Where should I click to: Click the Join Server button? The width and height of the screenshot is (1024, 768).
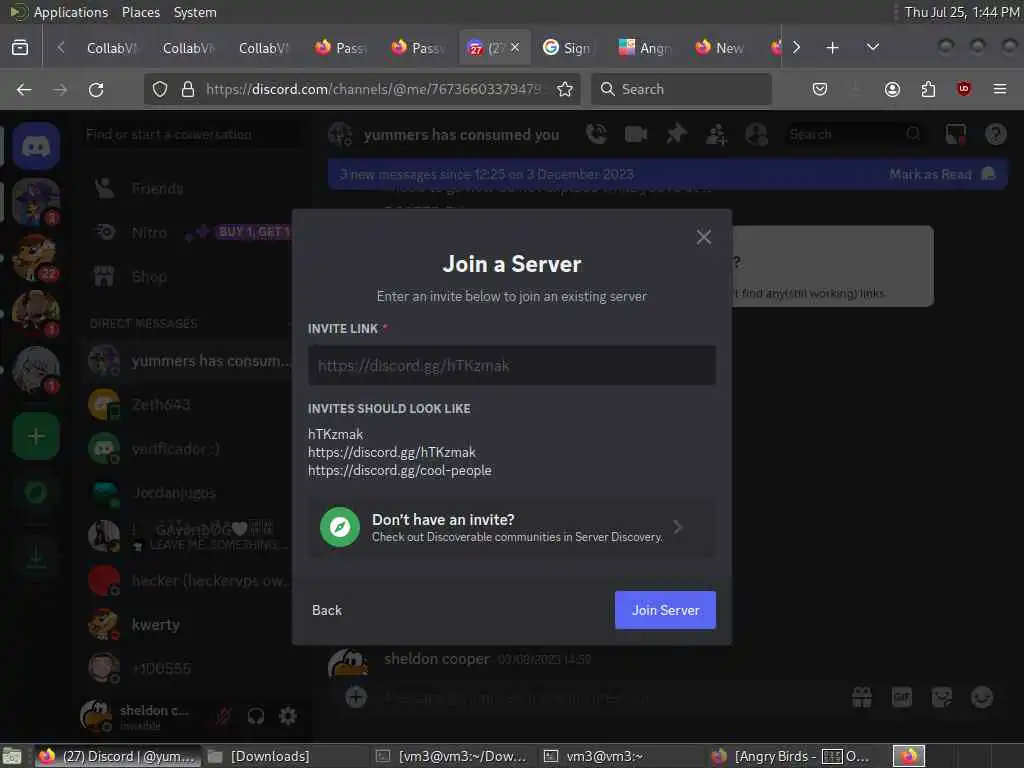point(665,610)
